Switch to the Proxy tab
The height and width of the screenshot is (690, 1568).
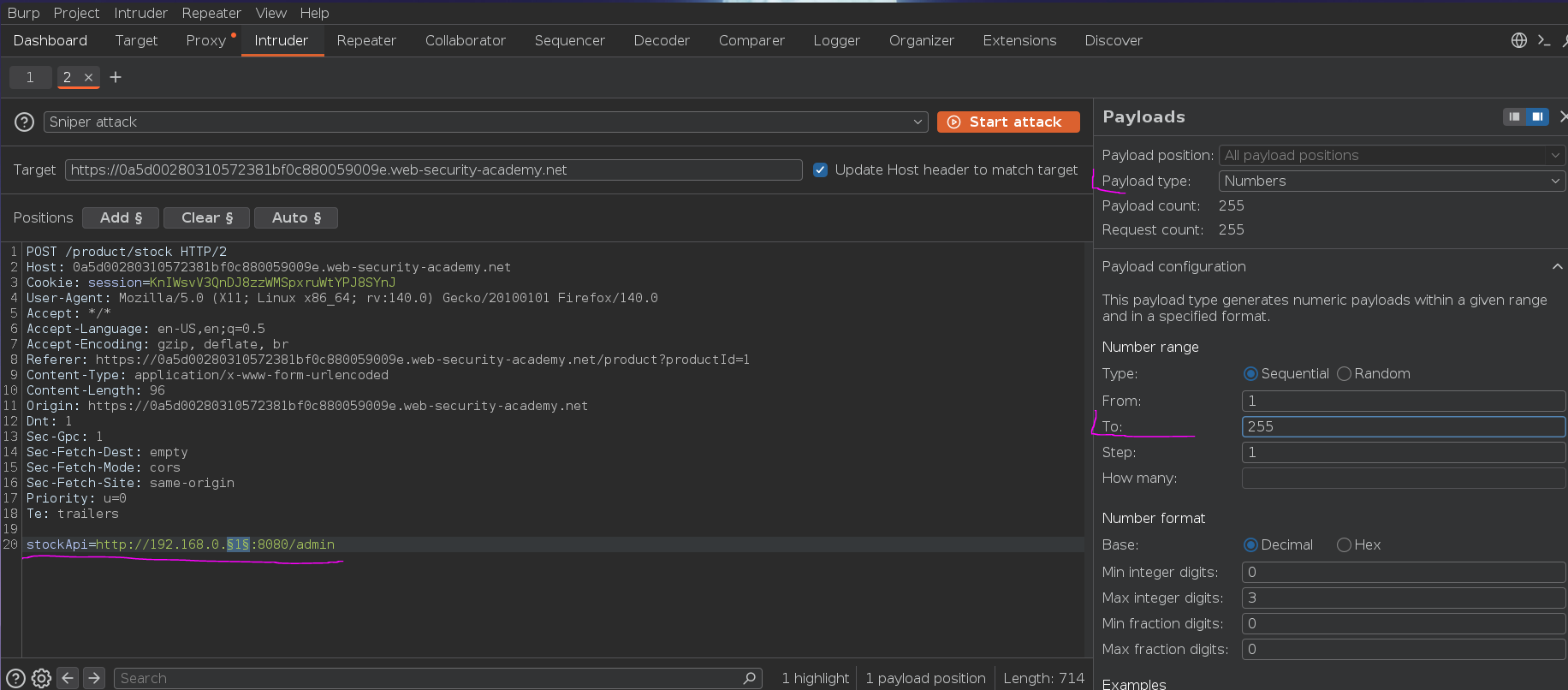(206, 40)
